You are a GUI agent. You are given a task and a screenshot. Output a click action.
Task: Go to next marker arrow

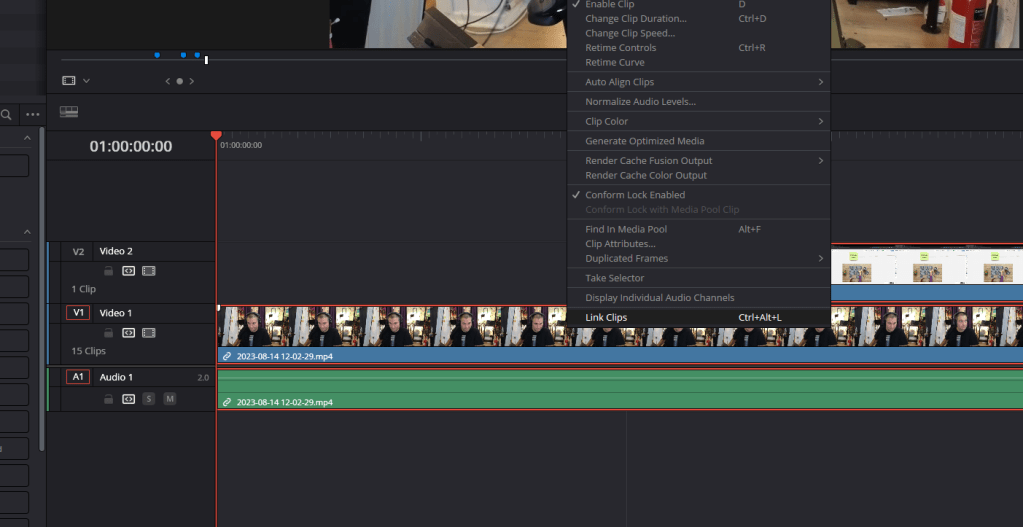tap(192, 82)
